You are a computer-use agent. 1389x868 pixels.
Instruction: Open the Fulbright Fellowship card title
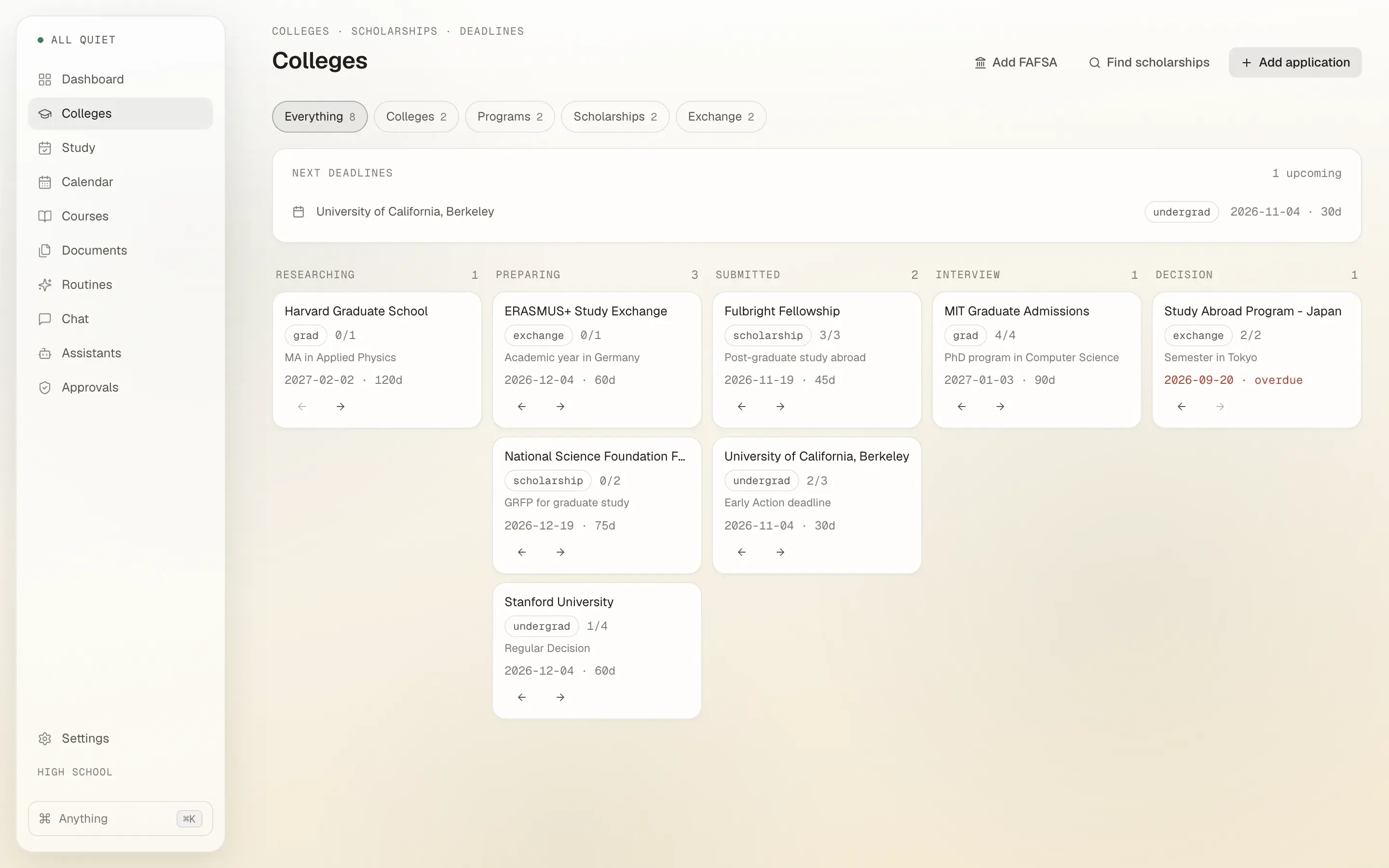tap(782, 311)
